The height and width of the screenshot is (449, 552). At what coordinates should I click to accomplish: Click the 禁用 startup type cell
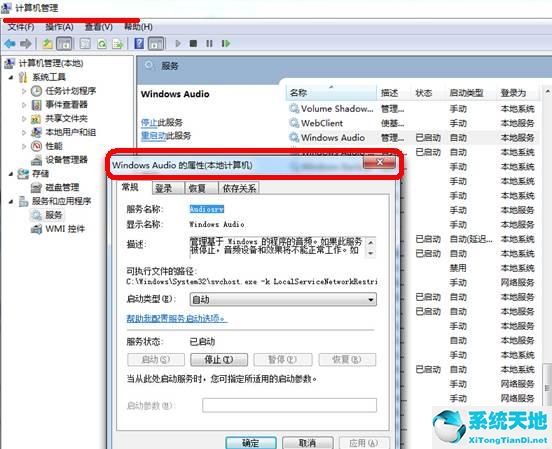point(458,268)
